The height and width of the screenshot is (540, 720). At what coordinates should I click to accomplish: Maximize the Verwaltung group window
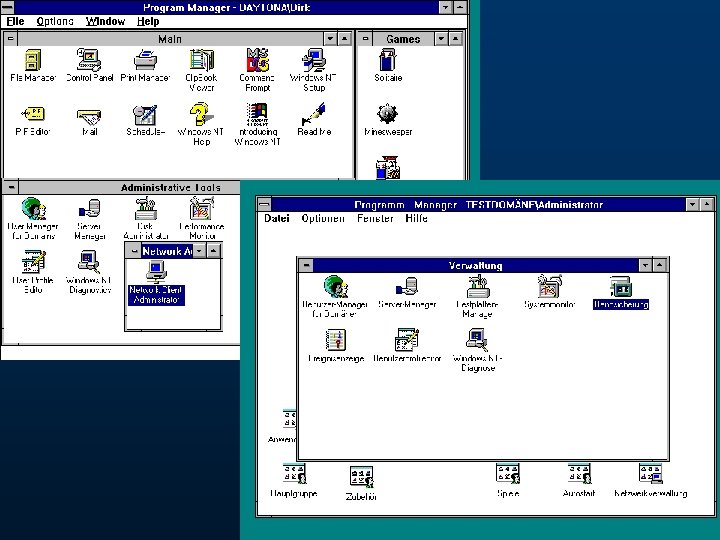(659, 265)
